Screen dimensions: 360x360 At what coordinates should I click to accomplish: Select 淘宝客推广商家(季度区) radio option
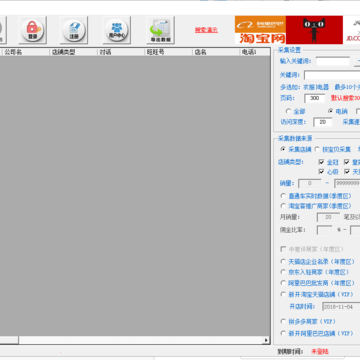[283, 206]
